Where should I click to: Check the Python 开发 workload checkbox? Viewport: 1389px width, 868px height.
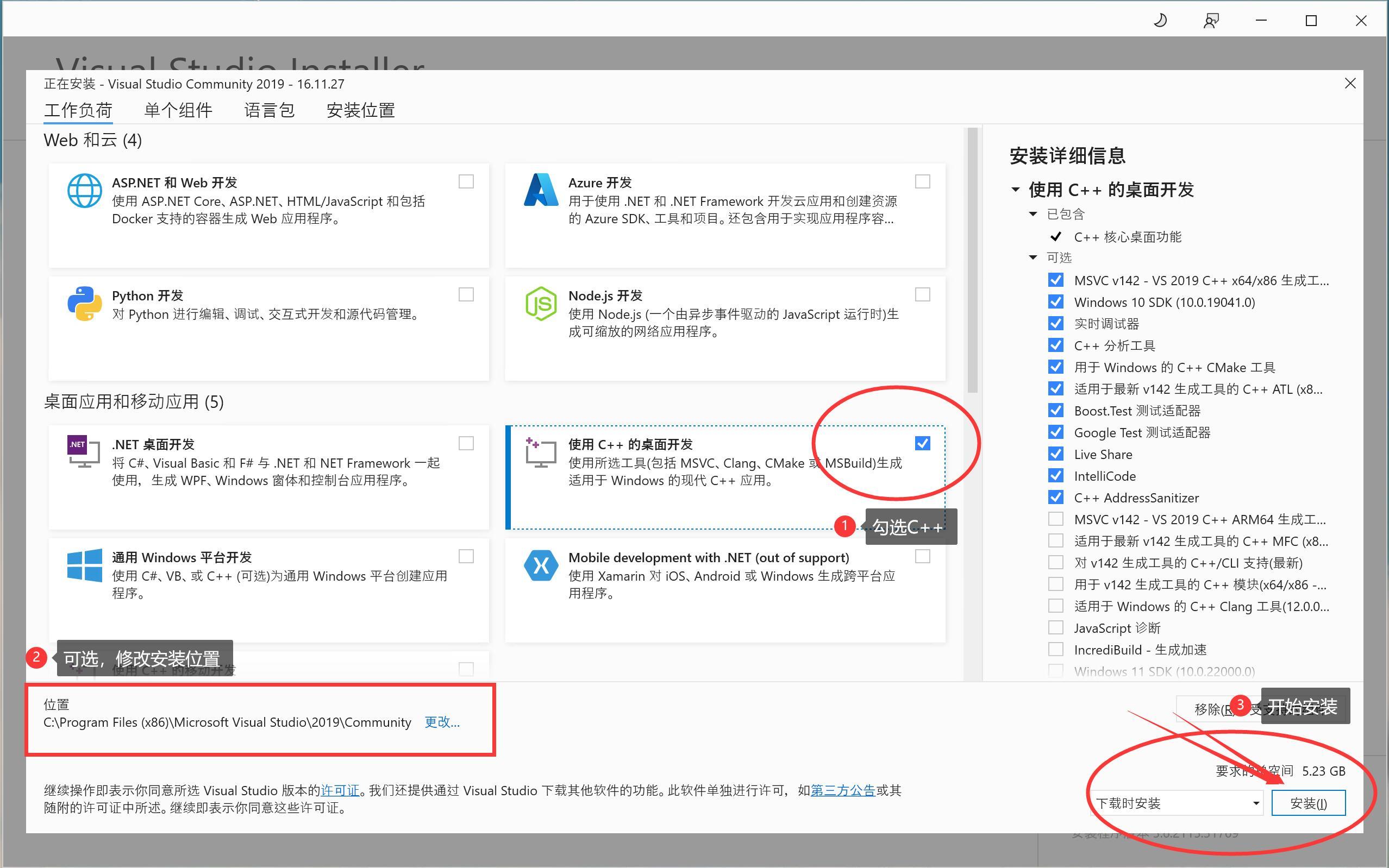pos(466,294)
